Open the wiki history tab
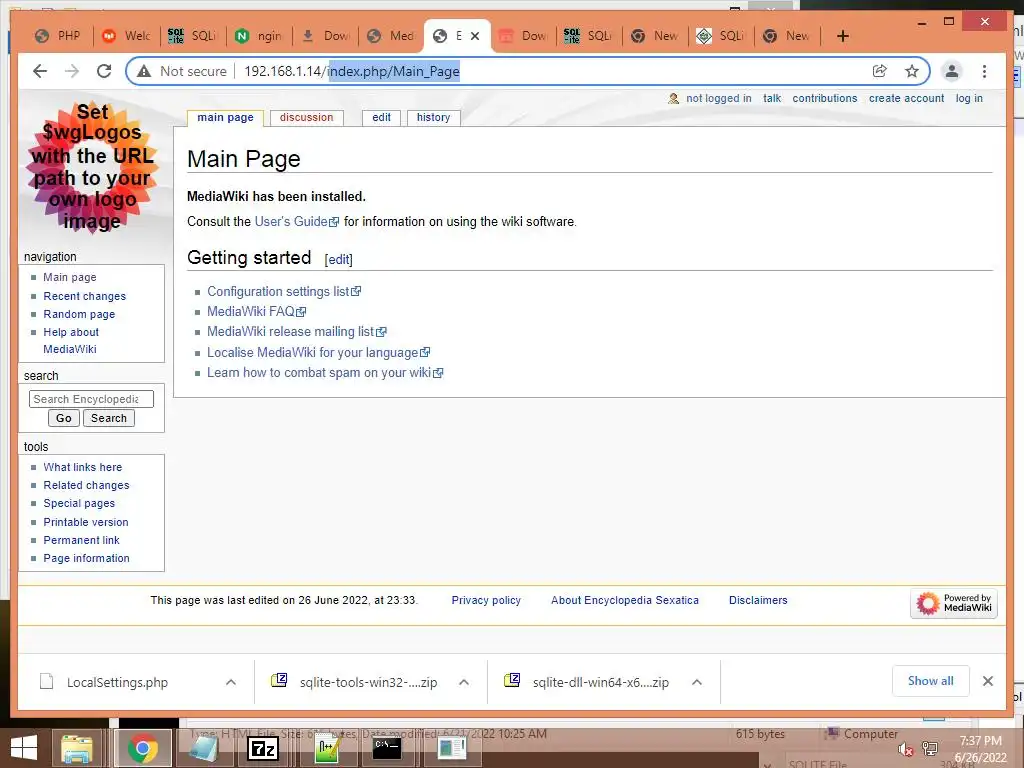The width and height of the screenshot is (1024, 768). [434, 118]
